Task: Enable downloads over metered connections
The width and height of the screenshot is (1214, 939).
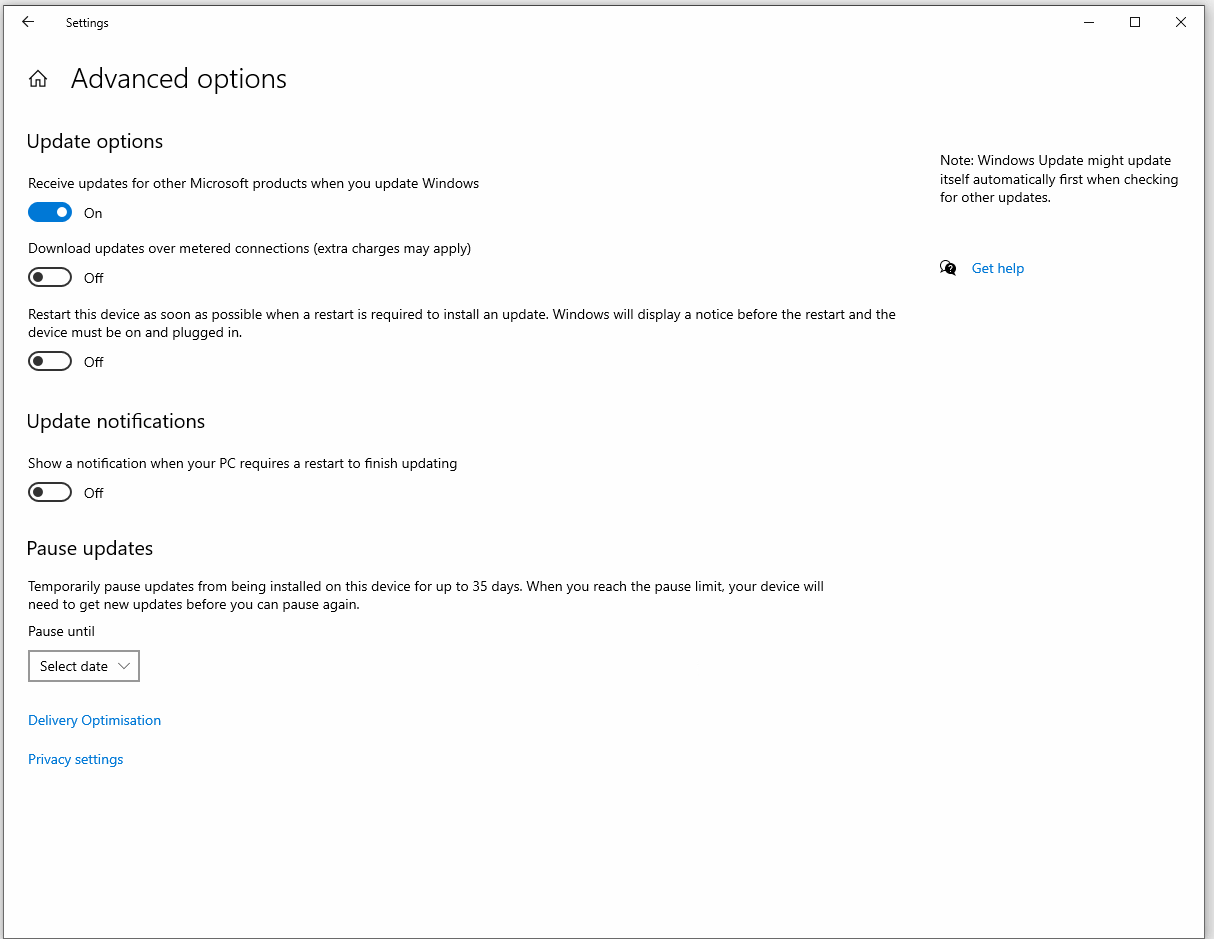Action: point(50,277)
